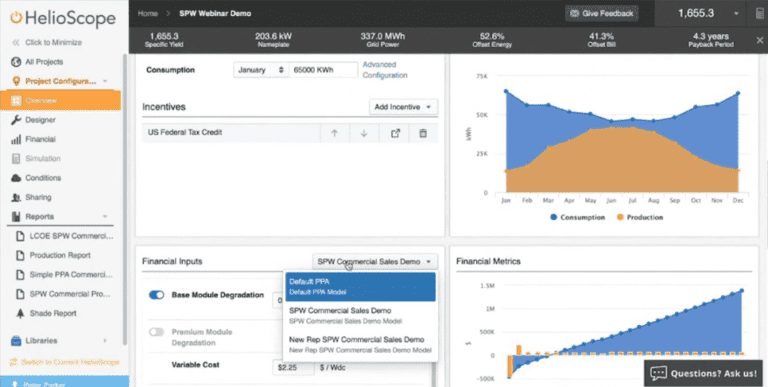
Task: Open the SPW Commercial Sales Demo model dropdown
Action: (x=375, y=262)
